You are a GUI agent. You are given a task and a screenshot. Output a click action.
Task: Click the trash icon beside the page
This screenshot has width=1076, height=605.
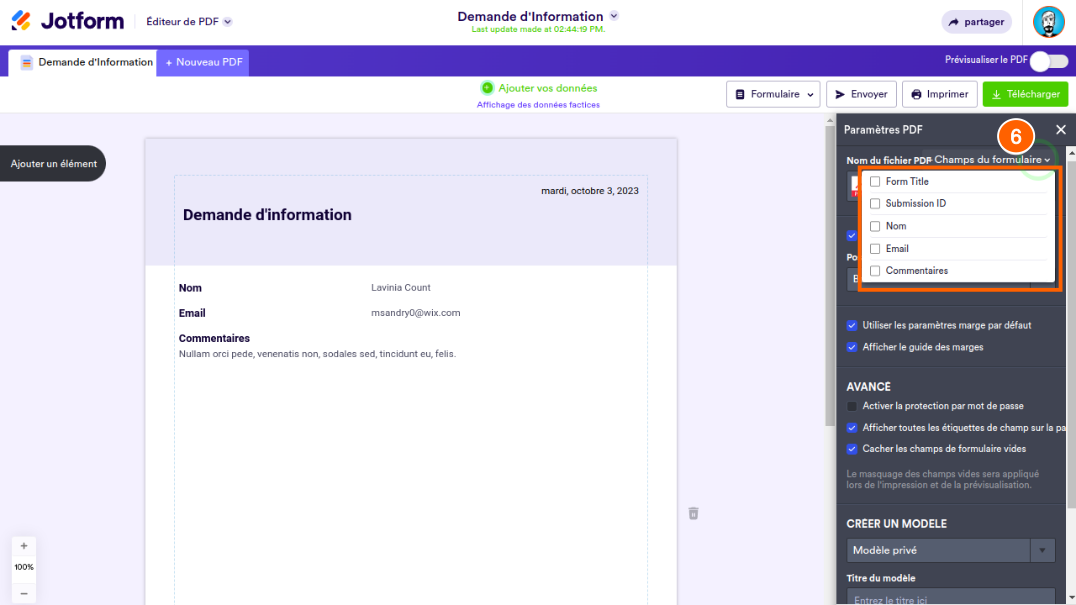(x=693, y=513)
